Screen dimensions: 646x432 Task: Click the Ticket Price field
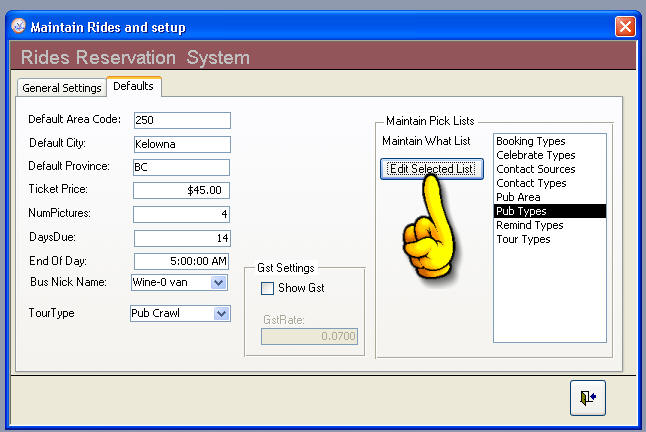181,190
